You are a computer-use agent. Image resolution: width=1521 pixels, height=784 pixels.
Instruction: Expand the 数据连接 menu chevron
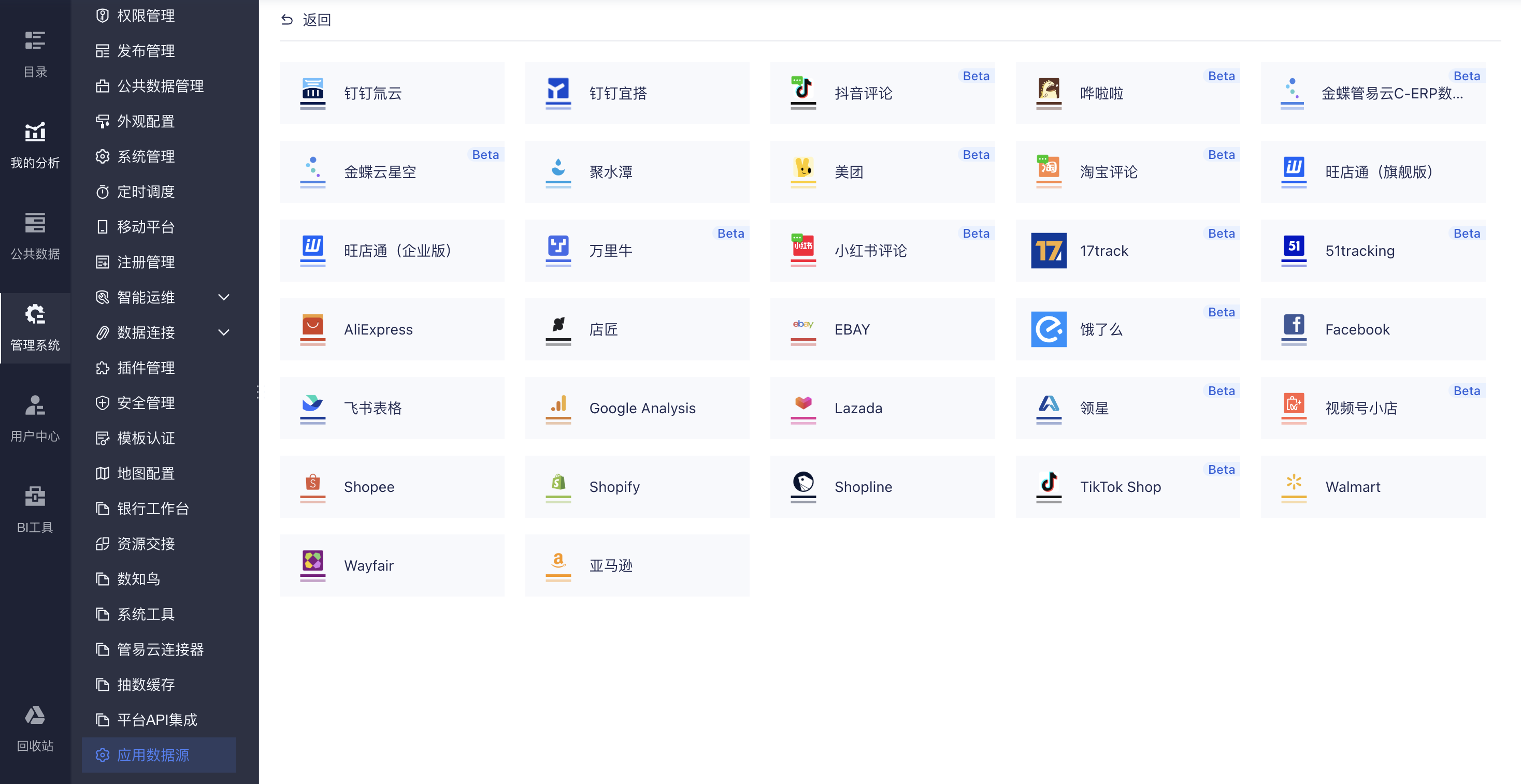(x=224, y=332)
